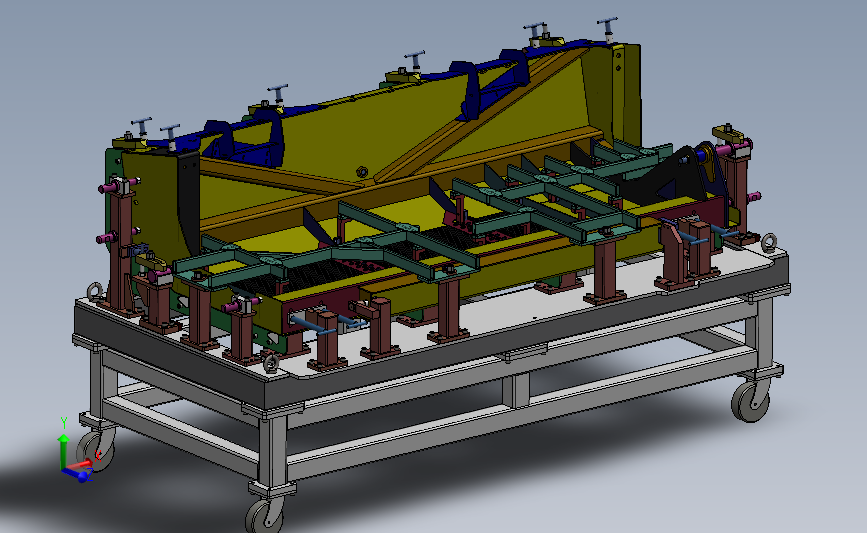The width and height of the screenshot is (867, 533).
Task: Select the rightmost T-handle clamp on top
Action: (607, 29)
